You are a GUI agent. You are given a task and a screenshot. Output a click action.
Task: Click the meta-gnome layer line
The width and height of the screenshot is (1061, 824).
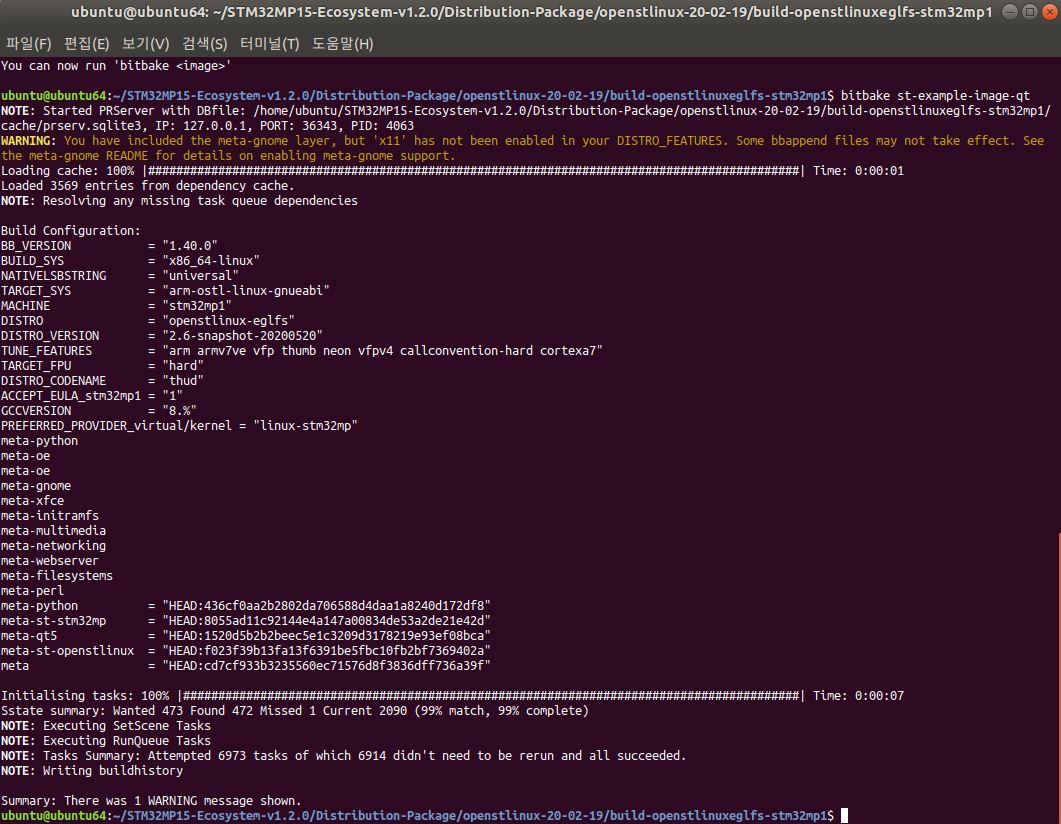pyautogui.click(x=36, y=486)
